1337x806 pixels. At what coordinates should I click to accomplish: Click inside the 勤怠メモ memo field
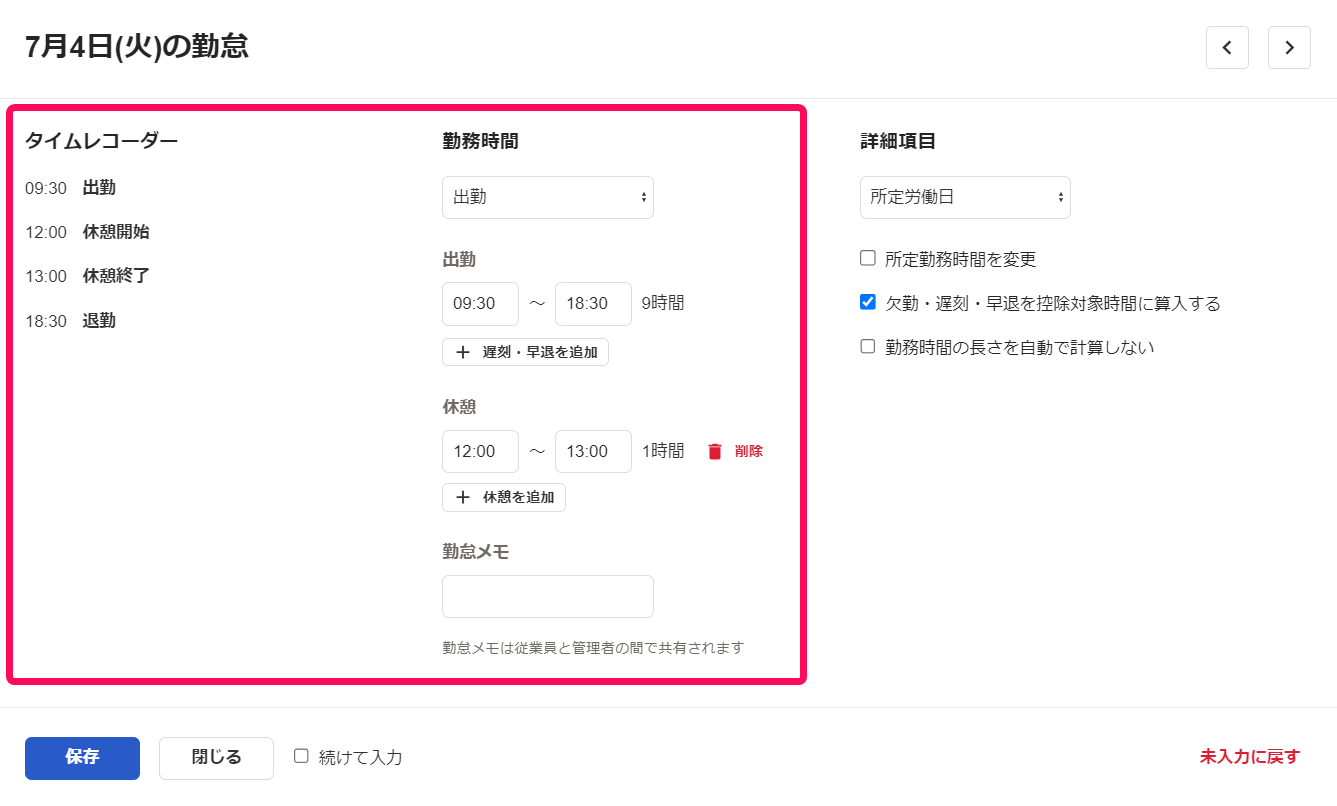tap(547, 596)
